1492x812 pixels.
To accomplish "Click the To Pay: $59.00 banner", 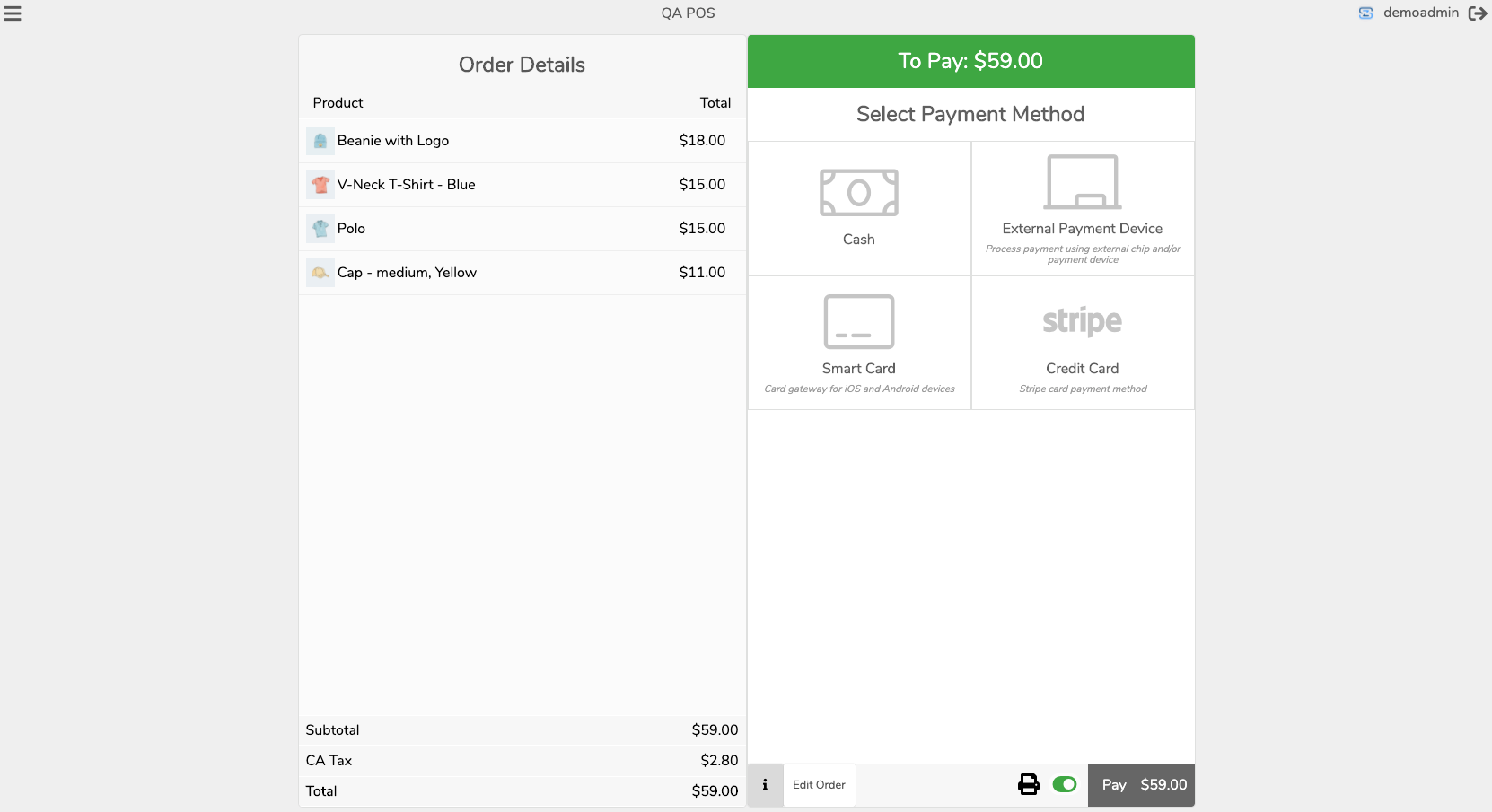I will click(x=971, y=61).
